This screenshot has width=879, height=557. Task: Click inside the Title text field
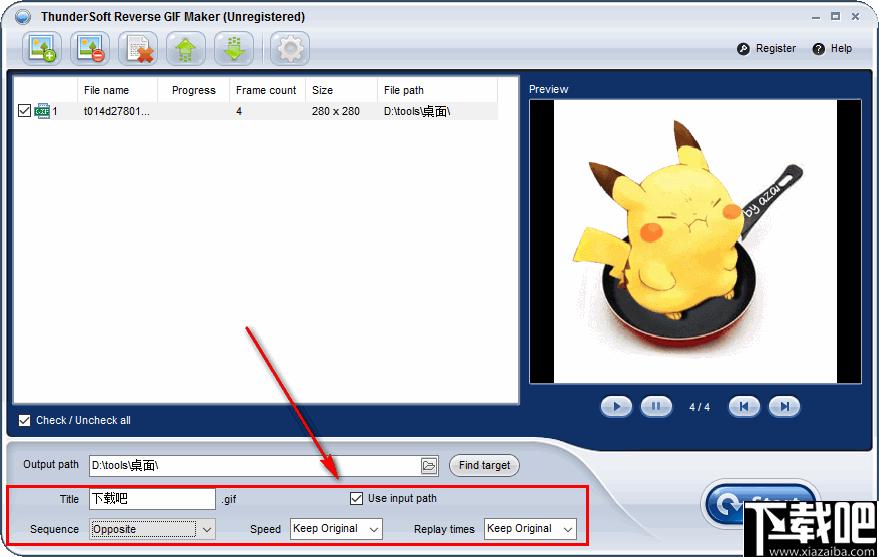[x=152, y=499]
